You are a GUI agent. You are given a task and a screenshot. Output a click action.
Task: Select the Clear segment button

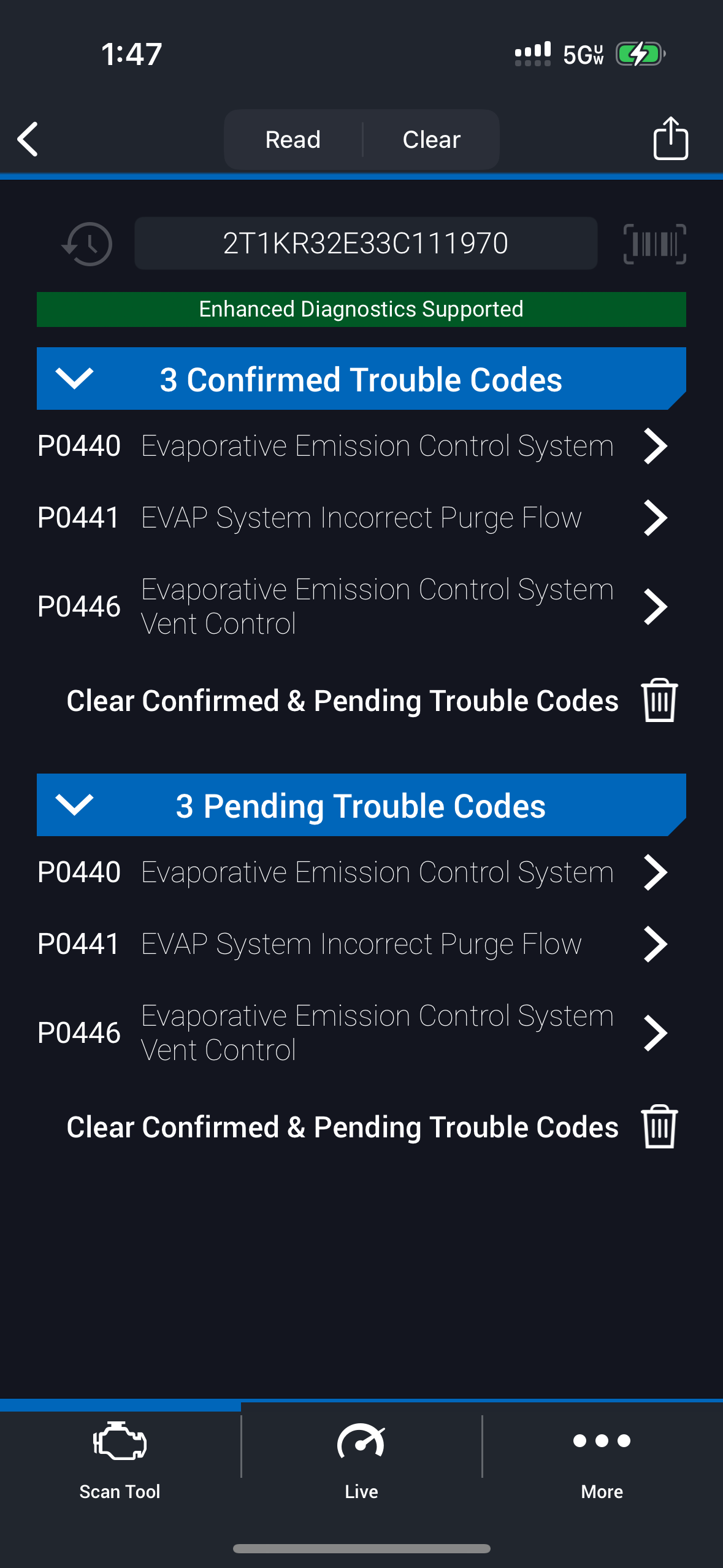(432, 140)
